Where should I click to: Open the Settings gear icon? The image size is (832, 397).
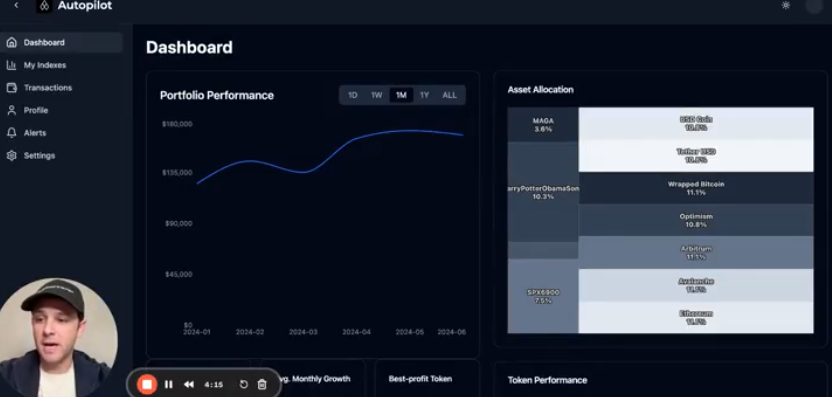tap(11, 156)
